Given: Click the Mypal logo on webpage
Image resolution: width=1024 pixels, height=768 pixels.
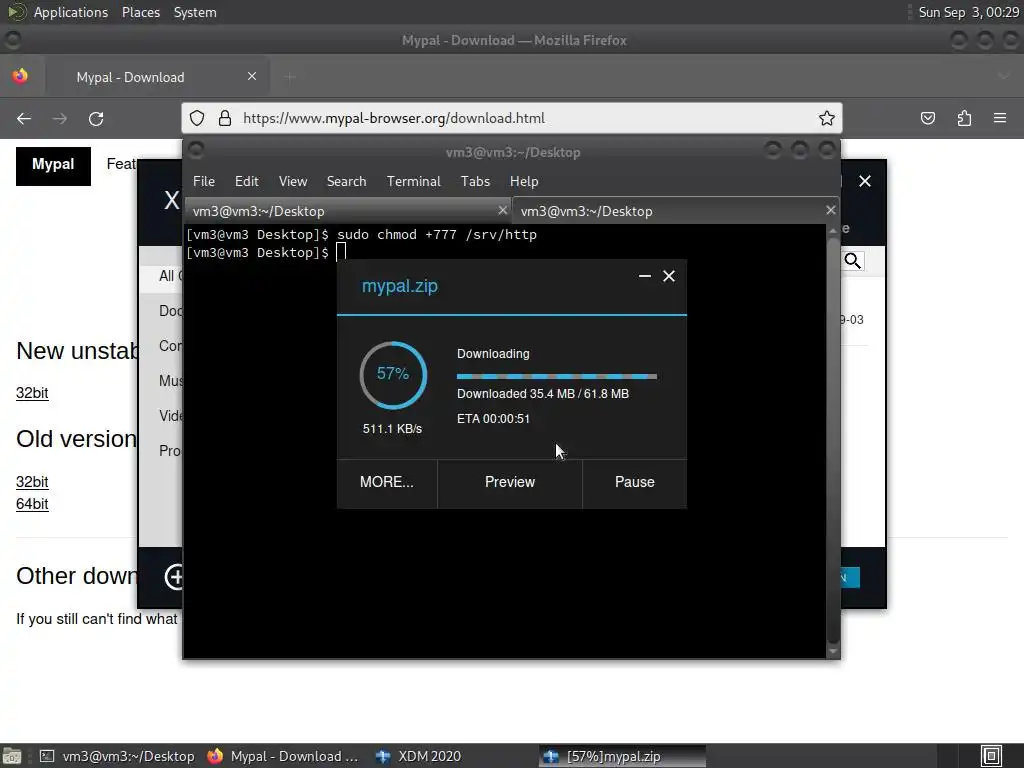Looking at the screenshot, I should pyautogui.click(x=54, y=165).
